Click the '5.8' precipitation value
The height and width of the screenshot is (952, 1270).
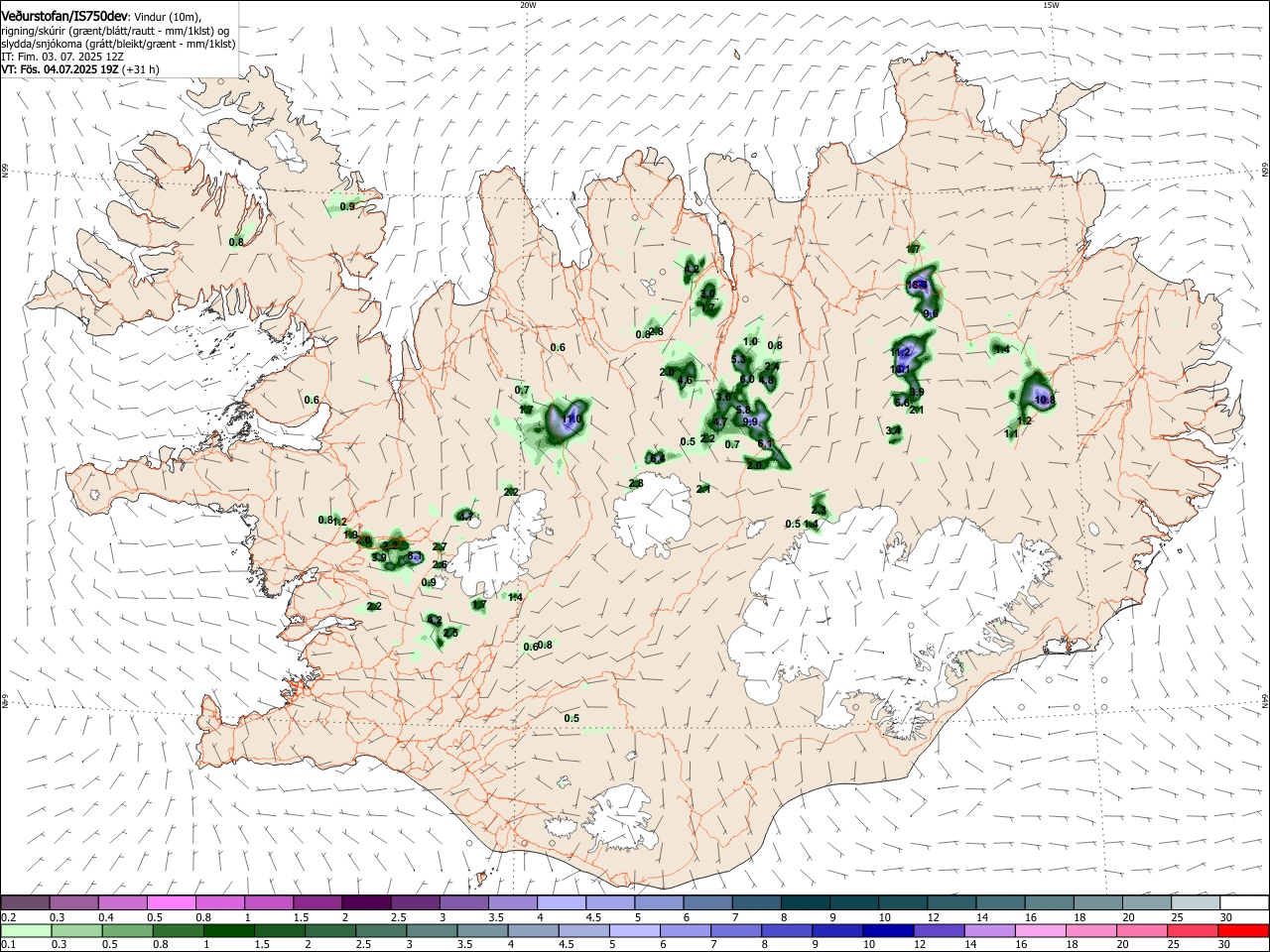coord(743,410)
